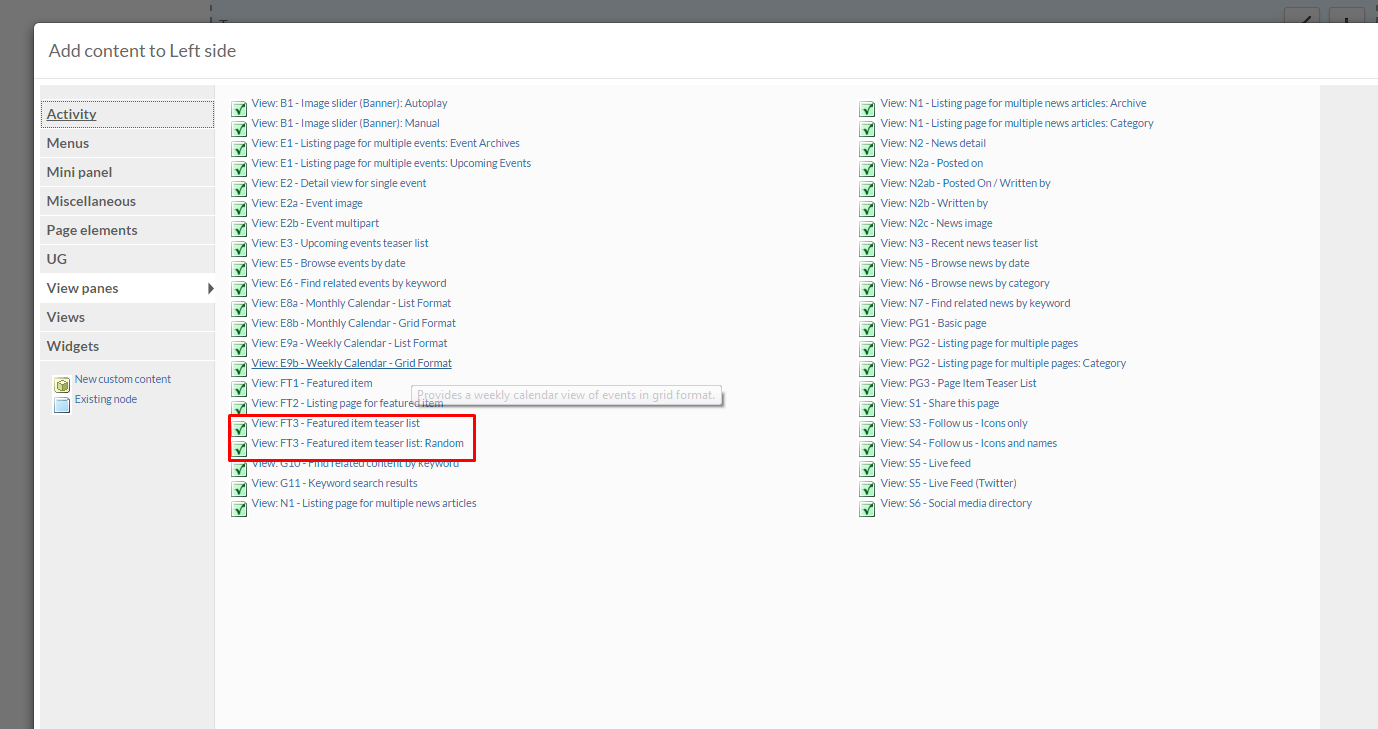The image size is (1378, 729).
Task: Click the icon beside N2 News detail
Action: [867, 149]
